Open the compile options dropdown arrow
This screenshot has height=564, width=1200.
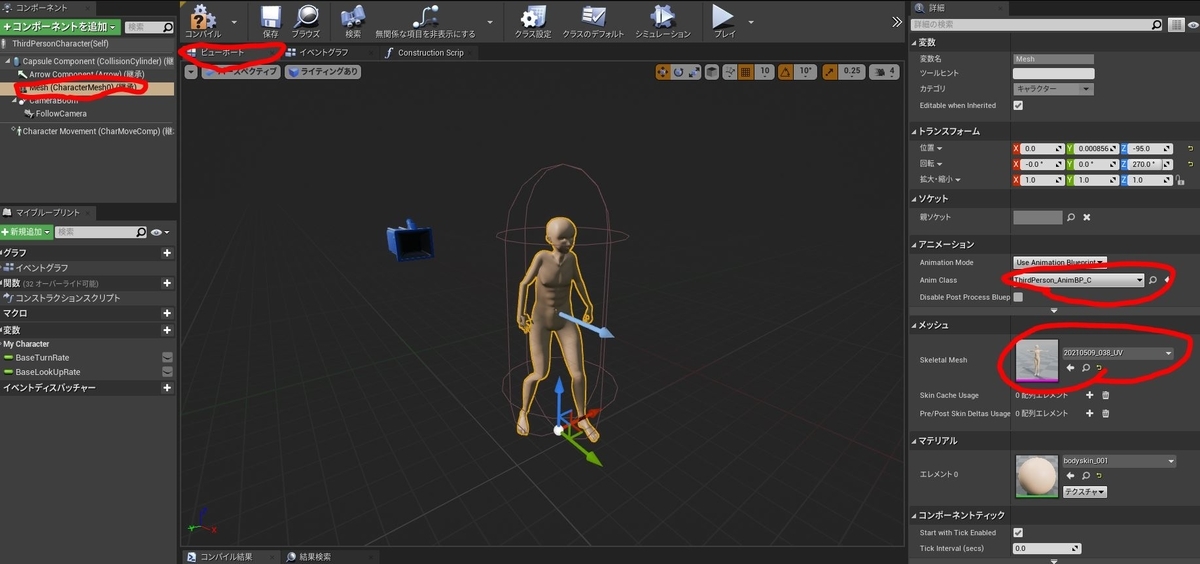[234, 21]
